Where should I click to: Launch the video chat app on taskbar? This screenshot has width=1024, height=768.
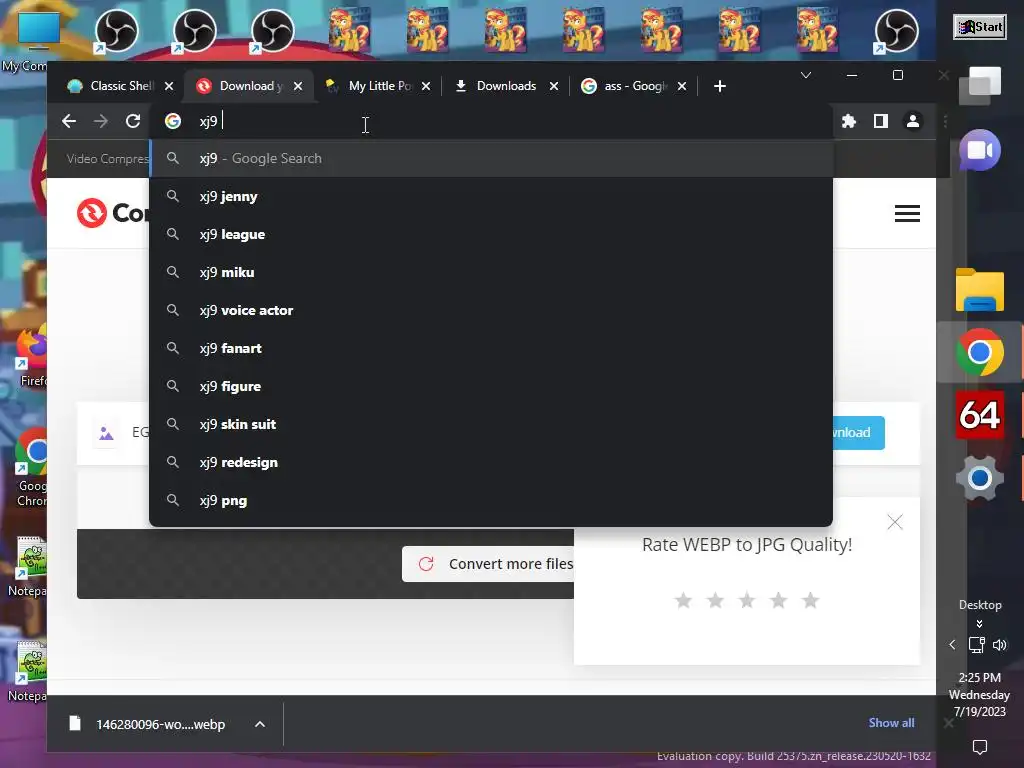pyautogui.click(x=980, y=151)
